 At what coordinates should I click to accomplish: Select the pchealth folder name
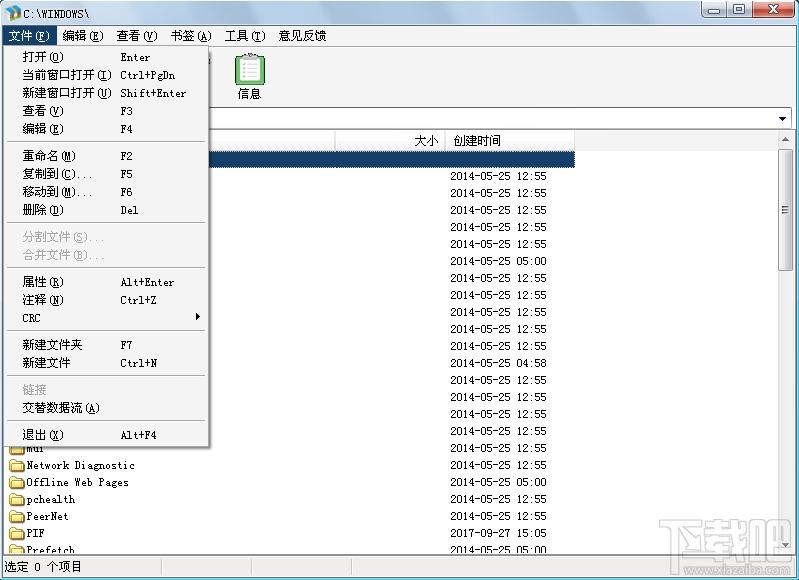coord(50,499)
